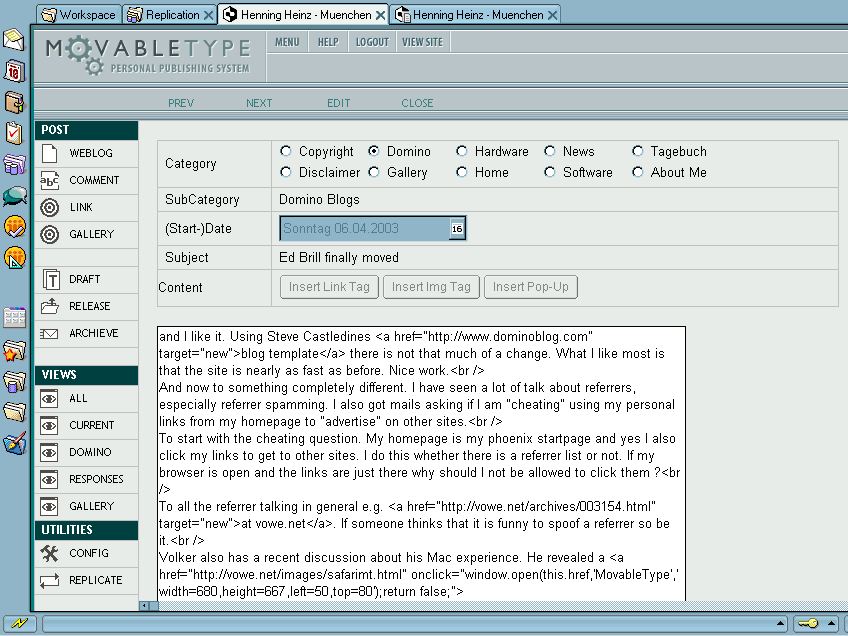This screenshot has height=636, width=848.
Task: Click the 'Domino Blogs' subcategory value
Action: click(x=319, y=200)
